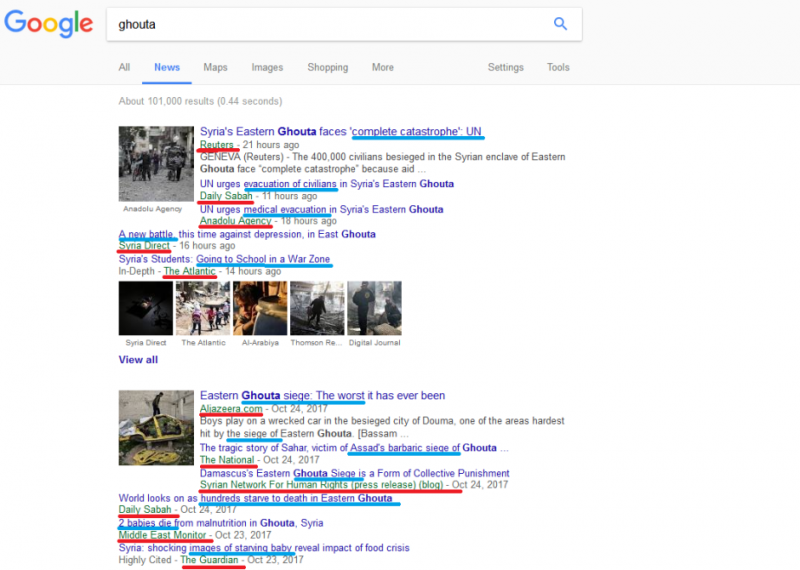
Task: Expand the More menu
Action: click(383, 67)
